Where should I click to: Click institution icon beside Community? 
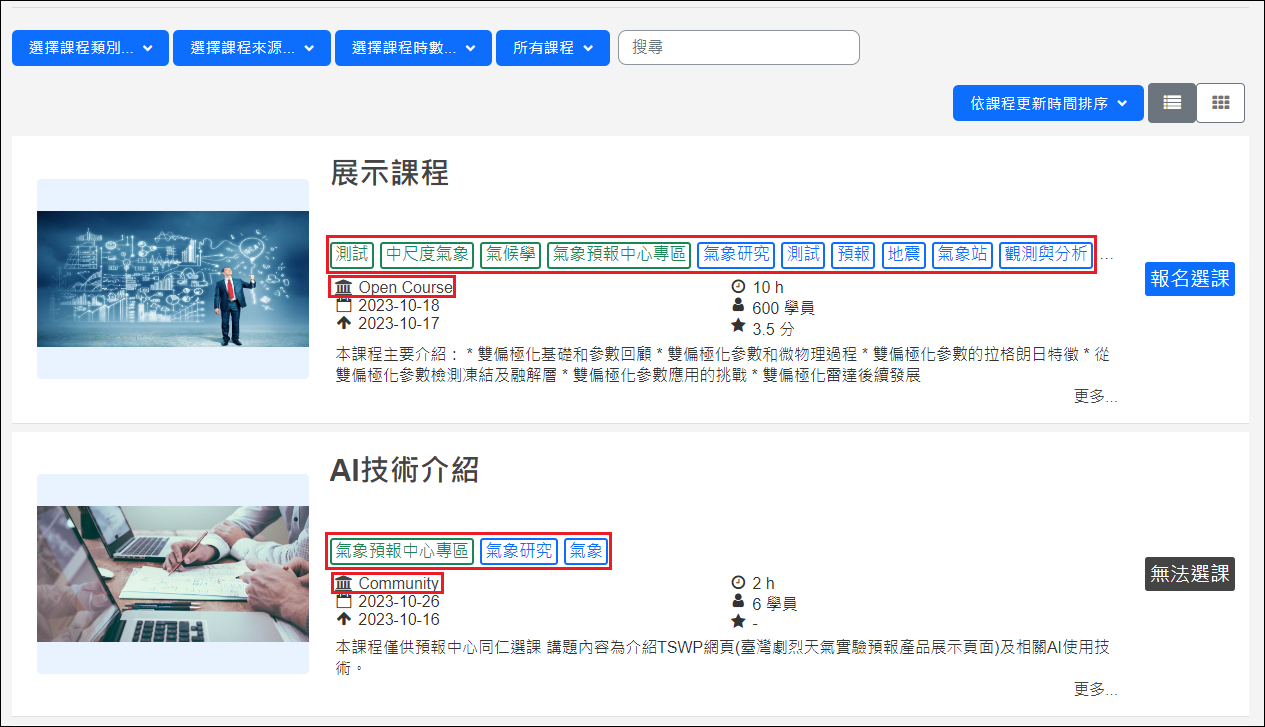coord(344,583)
